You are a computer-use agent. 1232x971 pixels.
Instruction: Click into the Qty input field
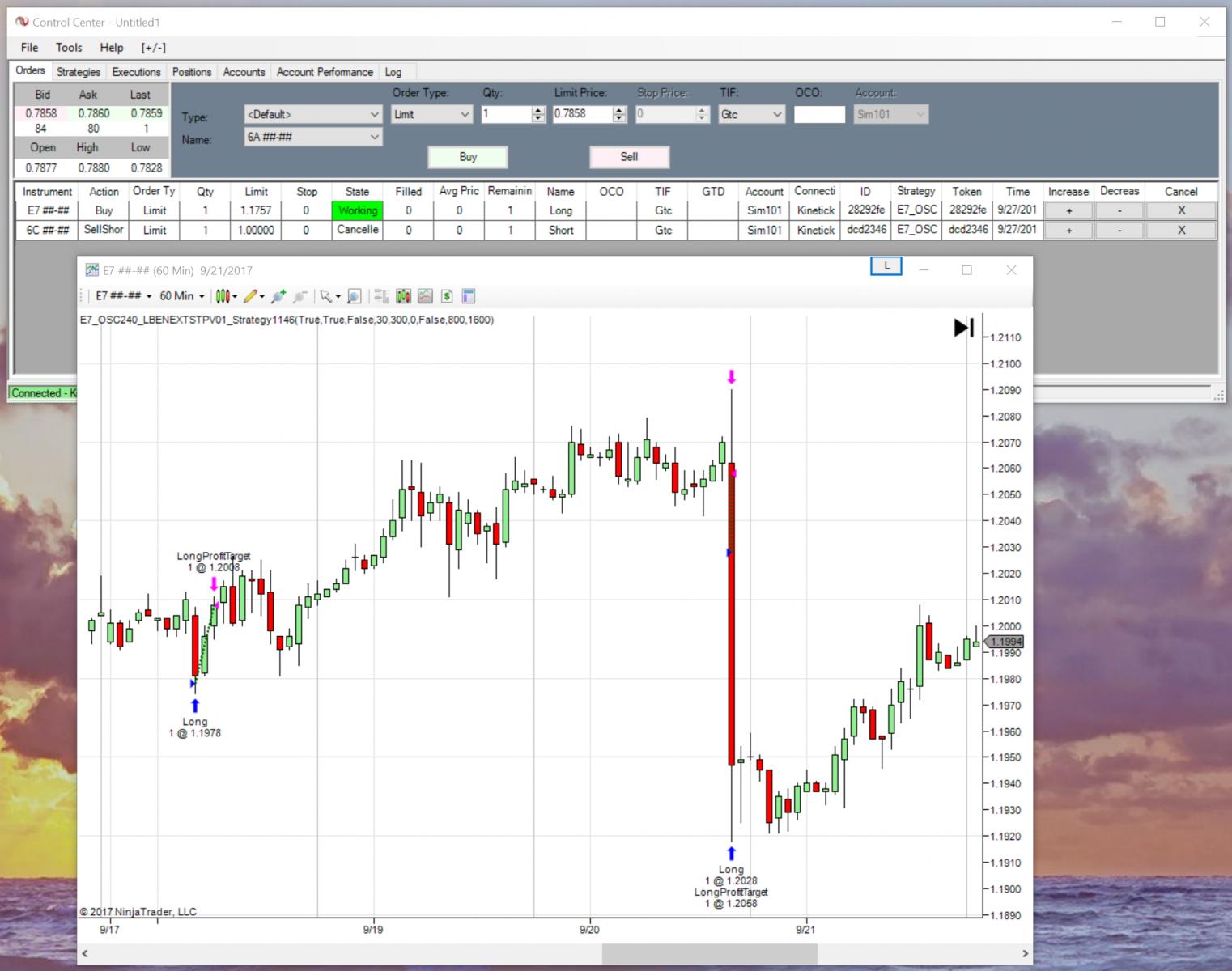[506, 114]
